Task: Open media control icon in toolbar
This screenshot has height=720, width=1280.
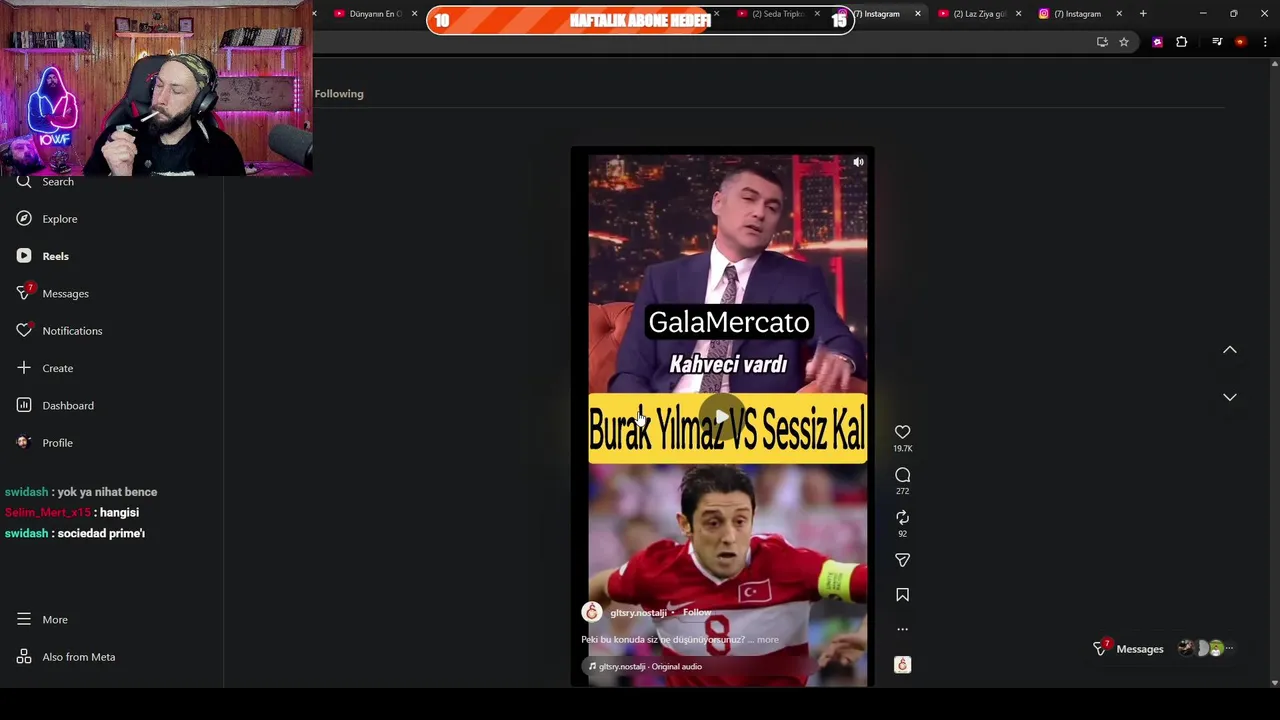Action: (1217, 42)
